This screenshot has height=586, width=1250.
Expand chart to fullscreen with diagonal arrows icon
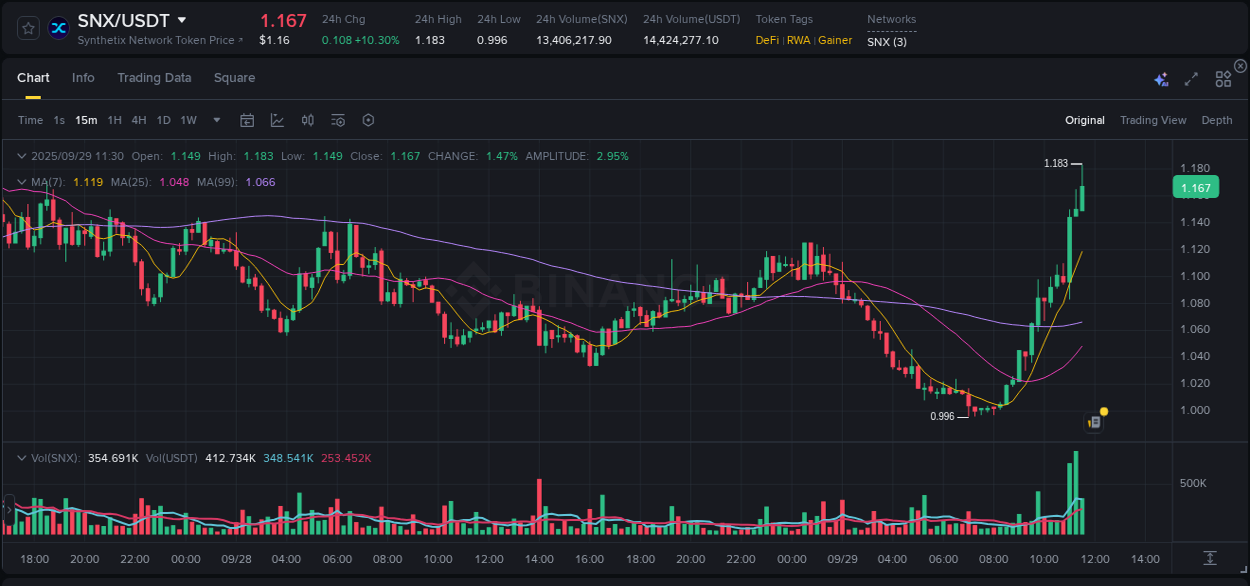click(x=1191, y=79)
